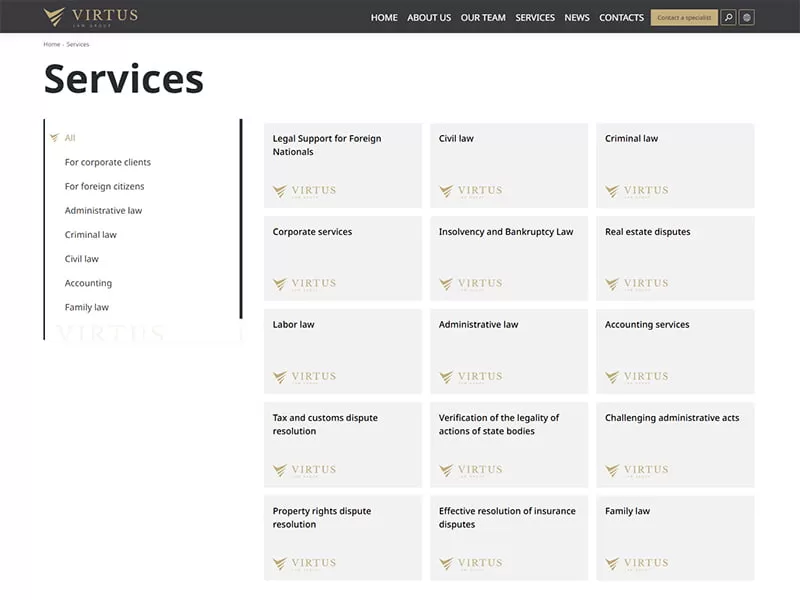Click the Virtus emblem on the Accounting services card
This screenshot has height=600, width=800.
[x=637, y=377]
